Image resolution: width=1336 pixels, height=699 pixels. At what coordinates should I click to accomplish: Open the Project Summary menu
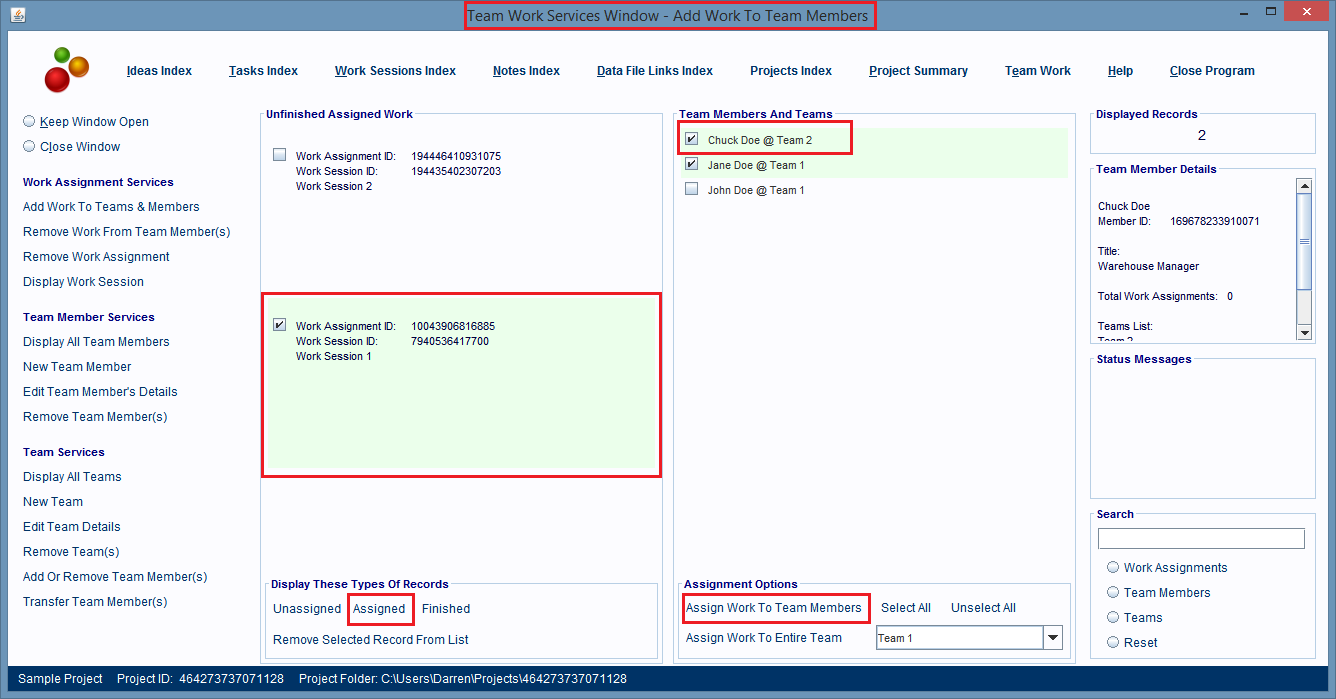918,71
